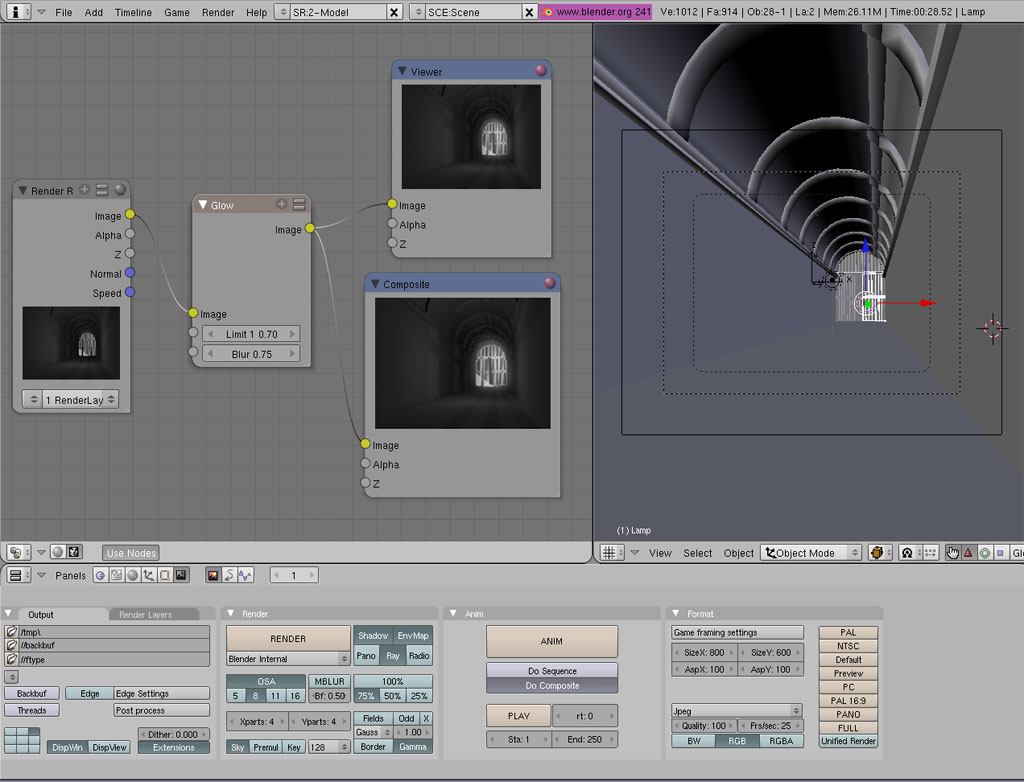Click the rotate manipulator ring icon
Screen dimensions: 1024x782
[984, 552]
